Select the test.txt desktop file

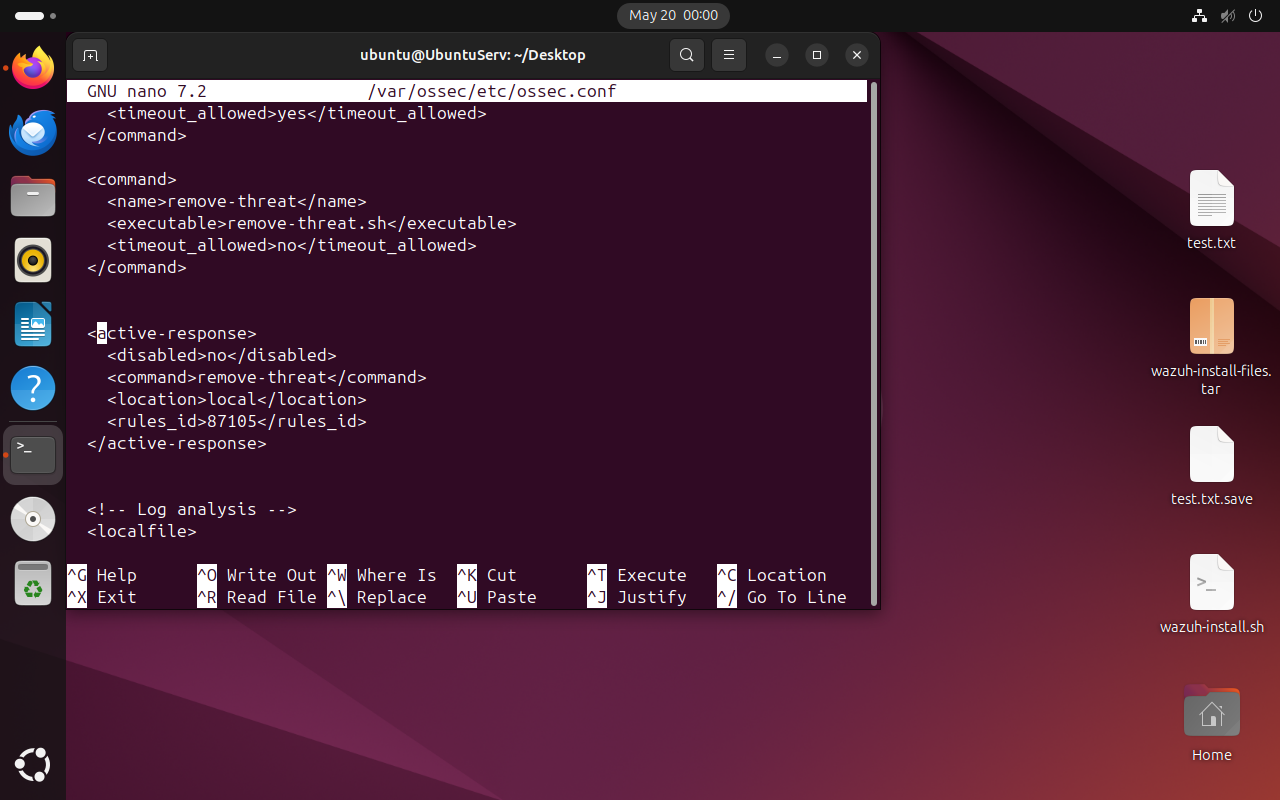[x=1212, y=211]
